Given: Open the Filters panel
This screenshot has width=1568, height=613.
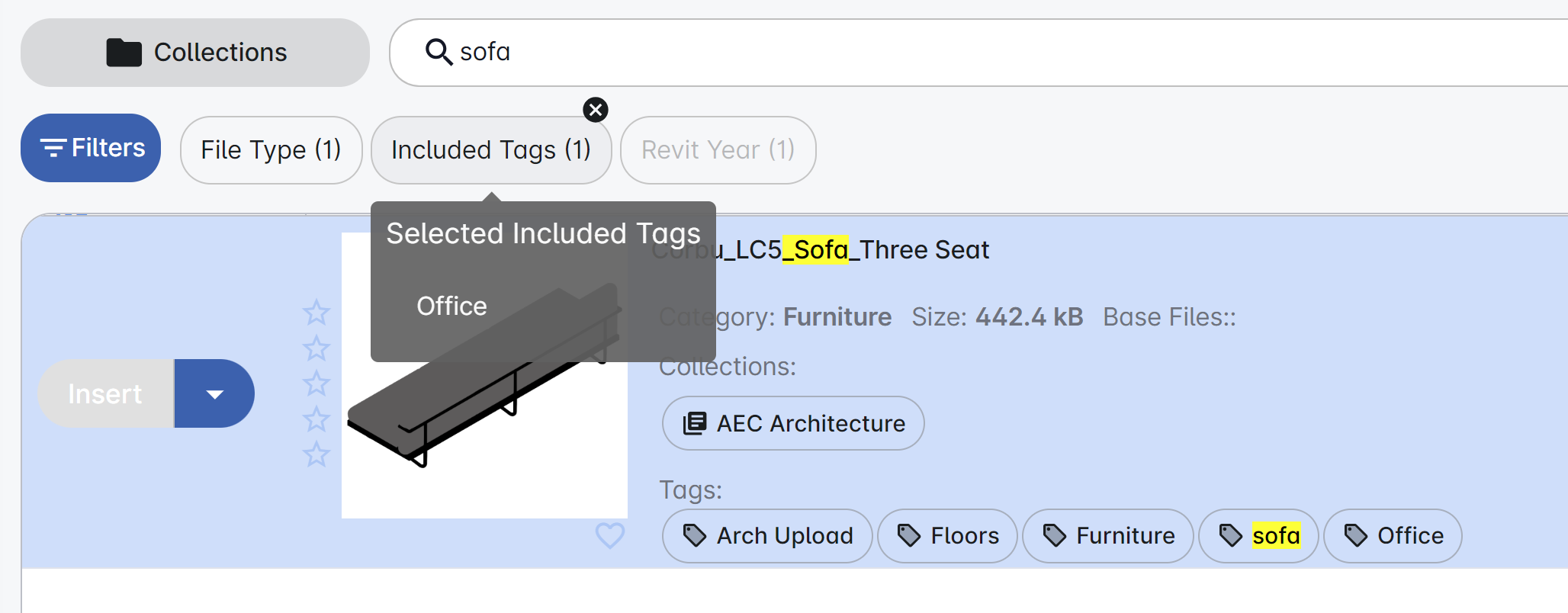Looking at the screenshot, I should [x=91, y=148].
